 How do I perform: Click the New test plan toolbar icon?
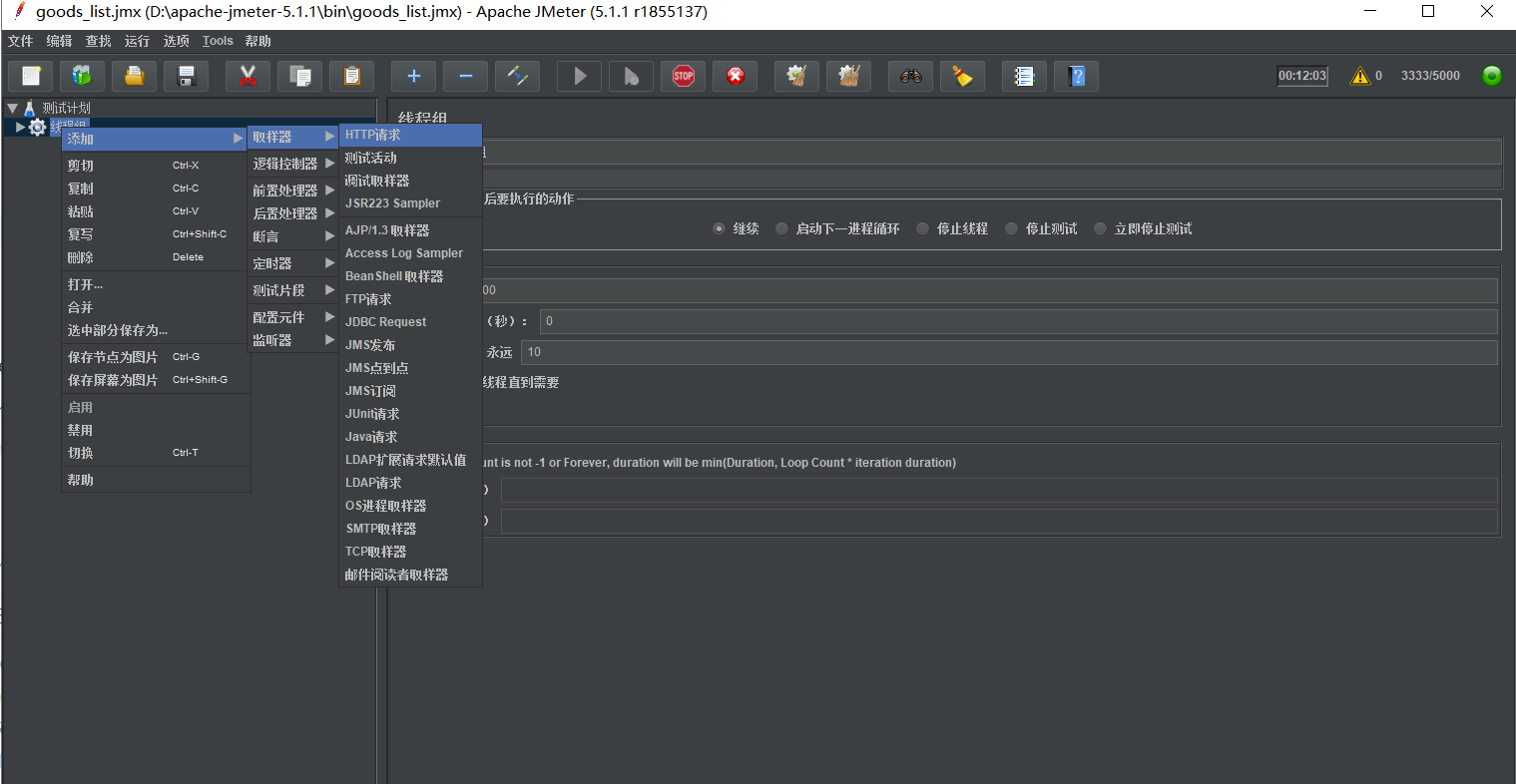pyautogui.click(x=31, y=76)
